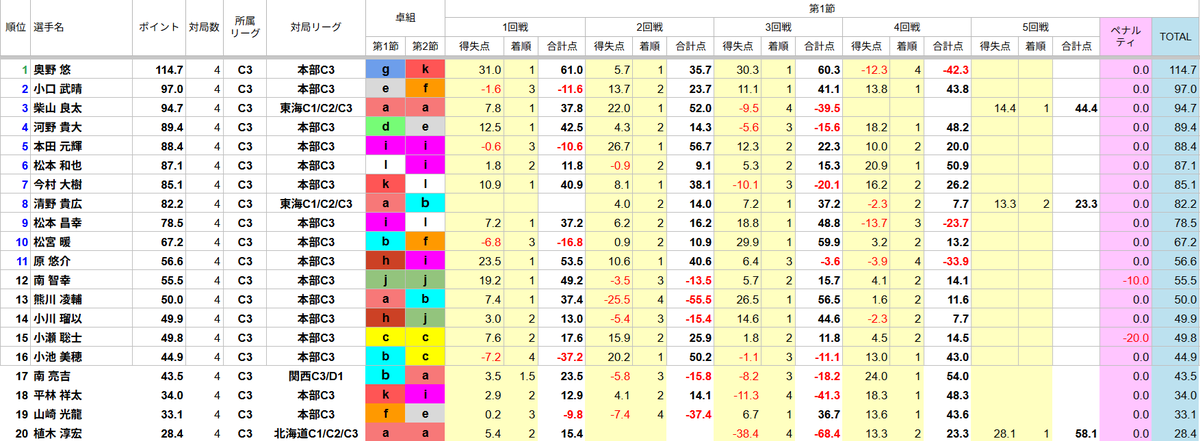Click the ポイント column header
1200x441 pixels.
click(x=159, y=29)
